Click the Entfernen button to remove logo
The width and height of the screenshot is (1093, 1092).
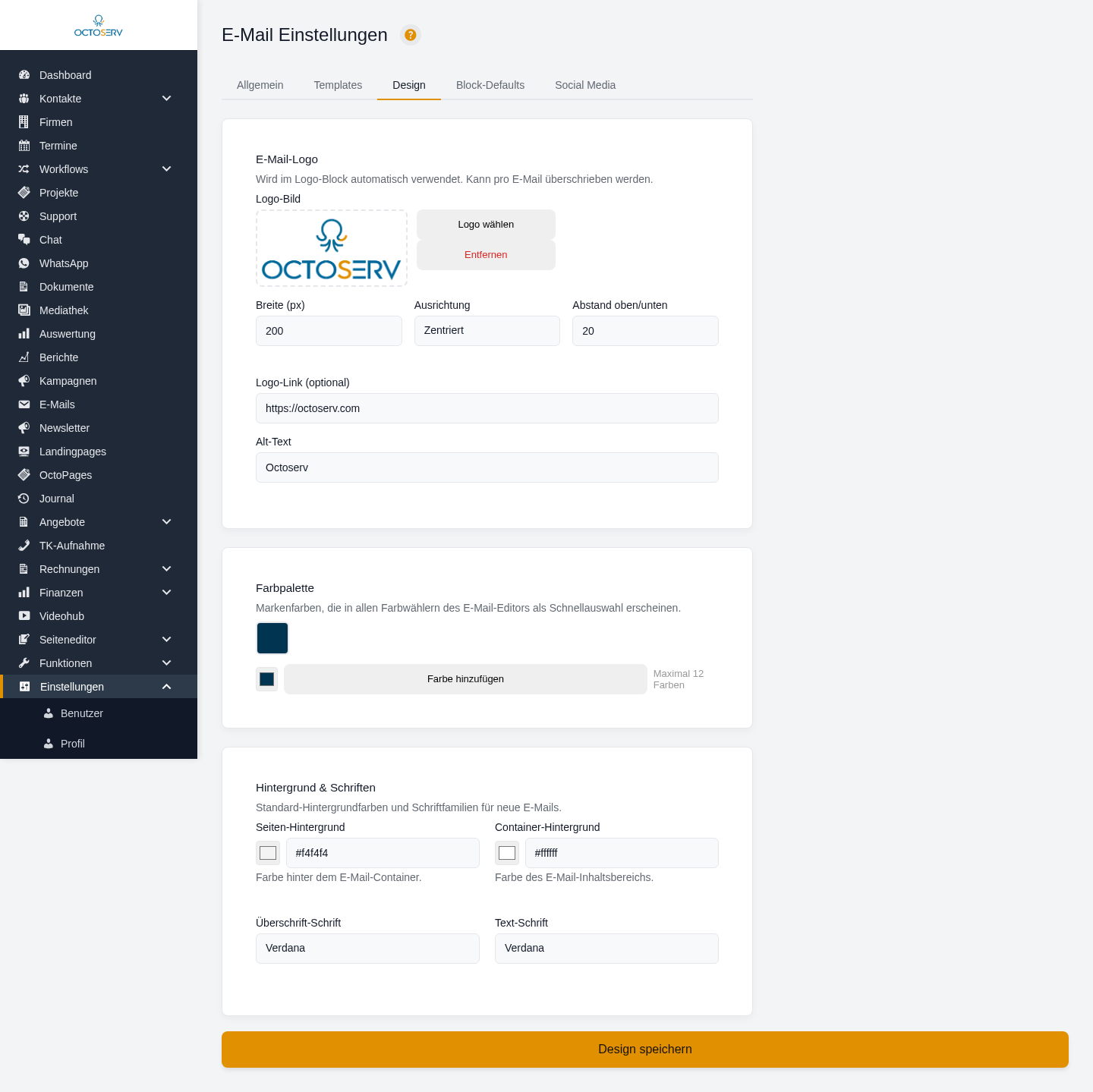point(486,255)
